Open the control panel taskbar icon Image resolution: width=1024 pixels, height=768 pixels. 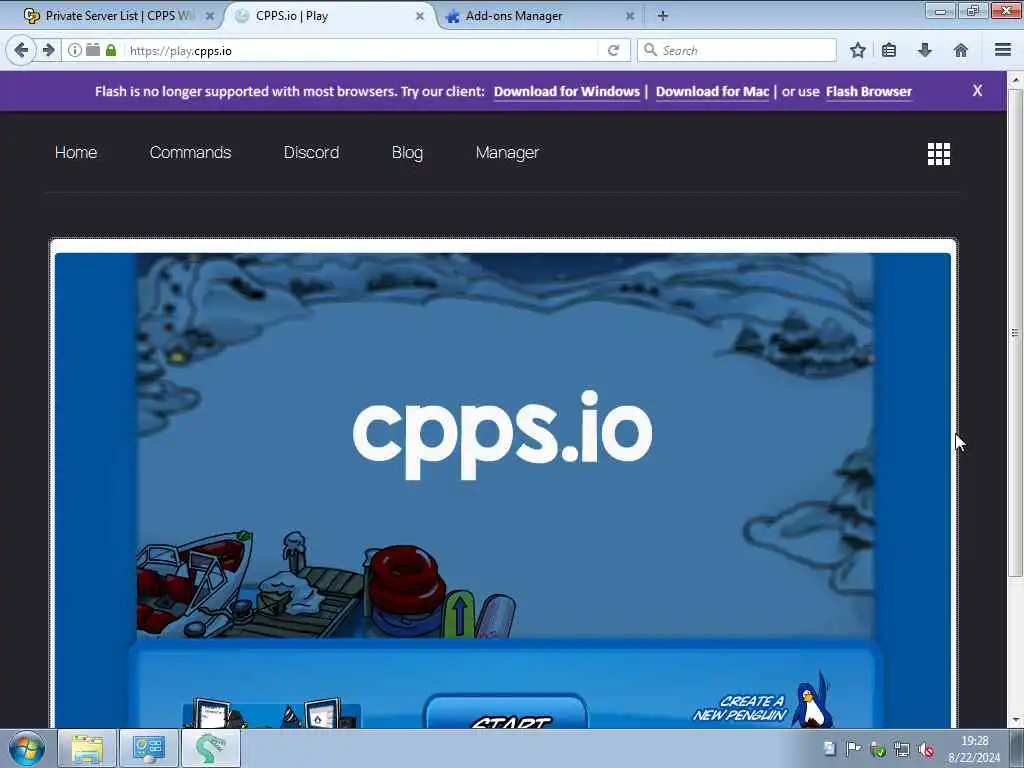point(148,748)
